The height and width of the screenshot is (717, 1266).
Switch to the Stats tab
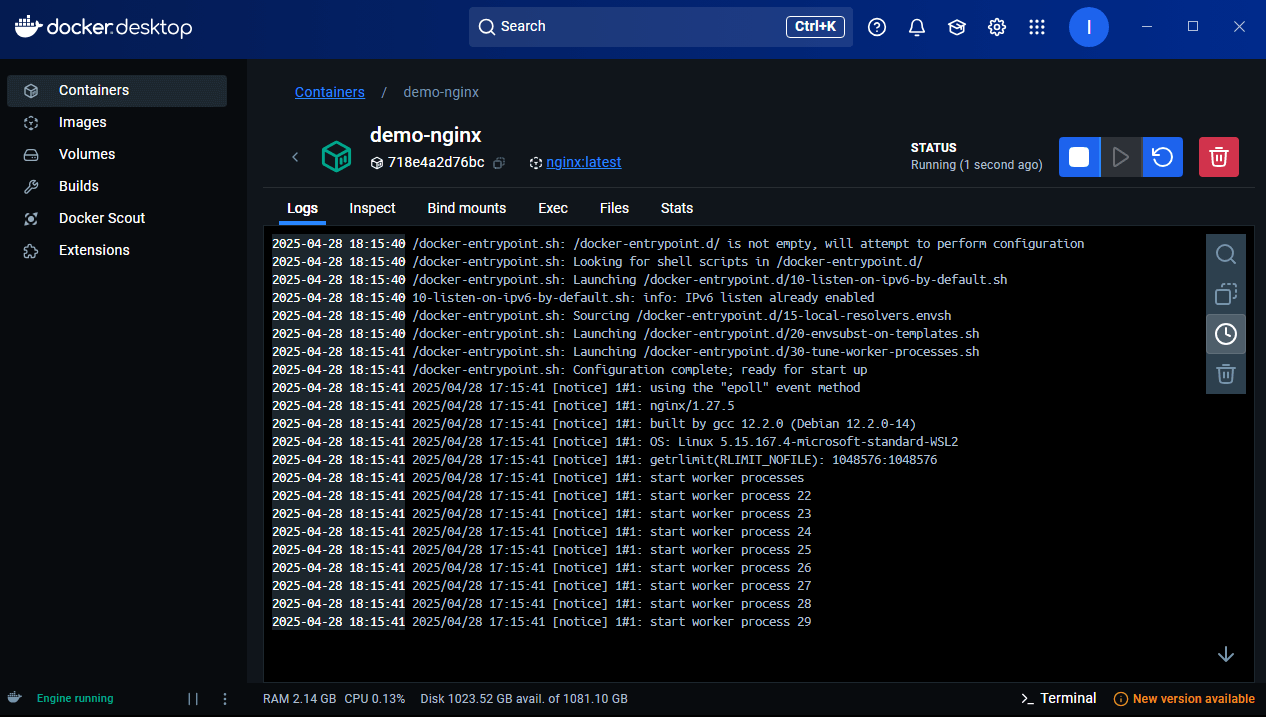coord(677,208)
